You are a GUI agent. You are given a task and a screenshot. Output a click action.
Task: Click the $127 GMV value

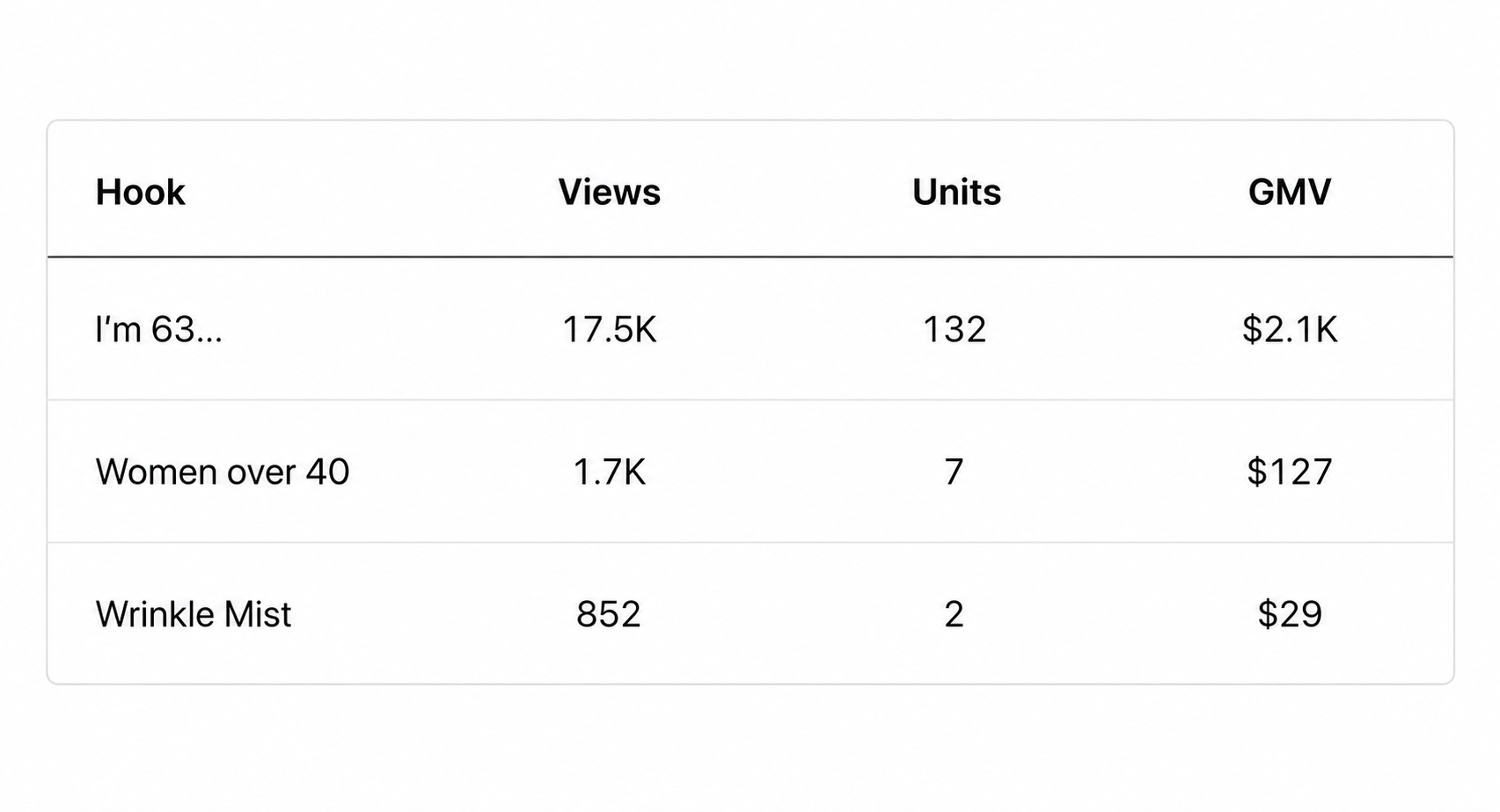coord(1290,472)
